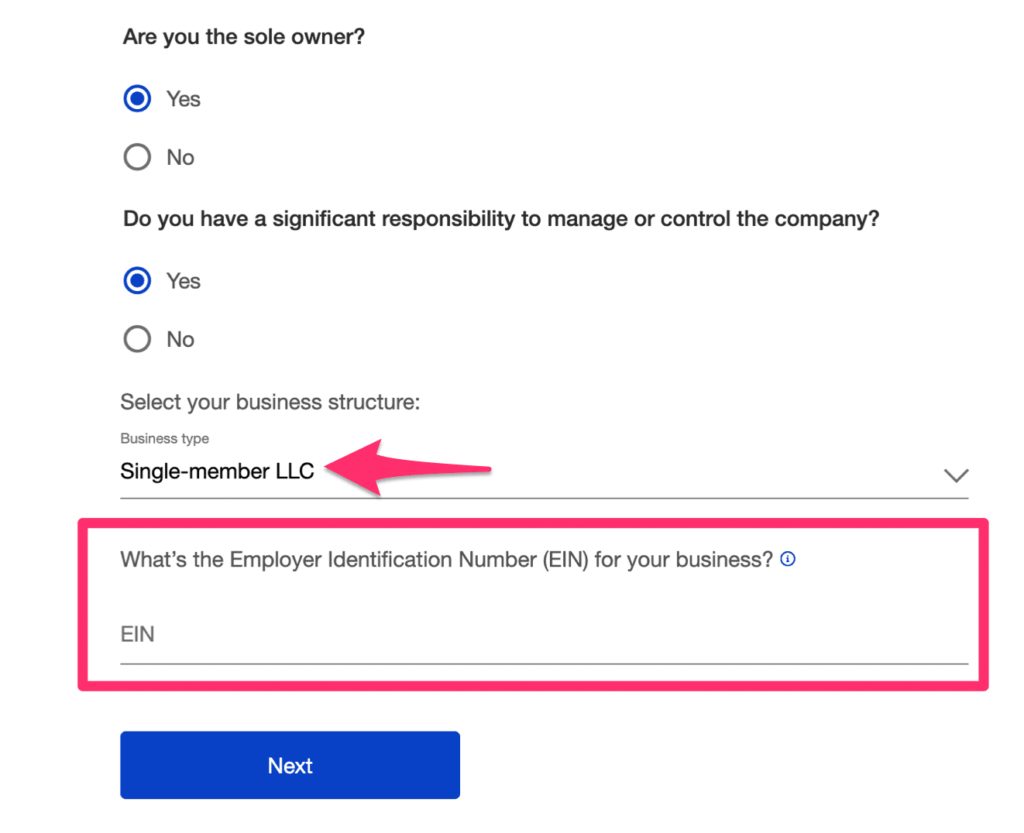Click the No label under manage or control
Image resolution: width=1024 pixels, height=833 pixels.
click(x=180, y=339)
